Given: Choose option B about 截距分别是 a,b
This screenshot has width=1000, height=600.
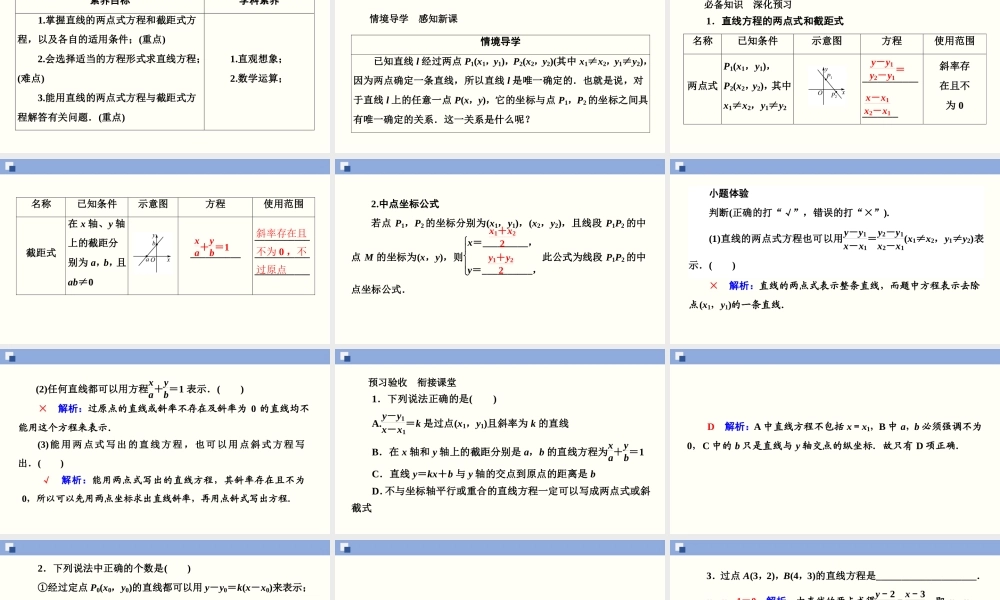Looking at the screenshot, I should point(508,451).
